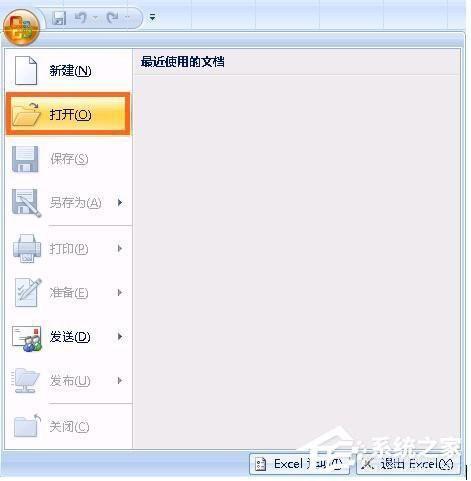Click the floppy disk icon for 保存
The image size is (471, 481).
[x=25, y=159]
